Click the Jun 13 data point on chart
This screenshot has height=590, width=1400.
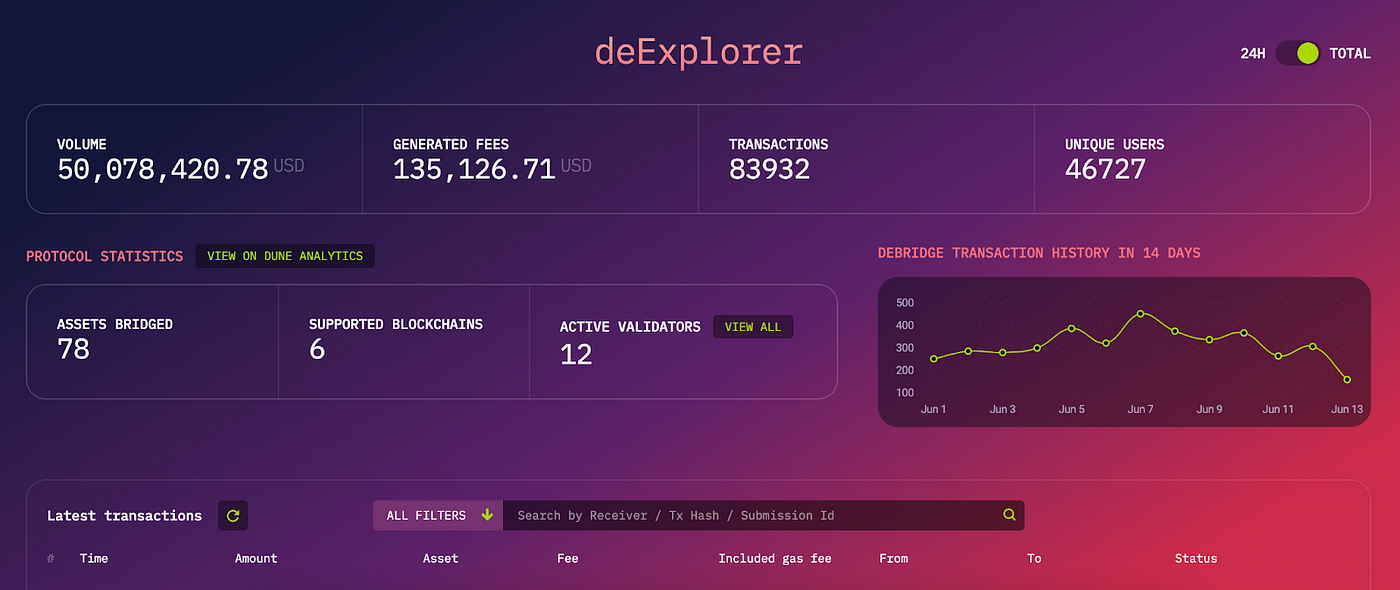coord(1347,380)
